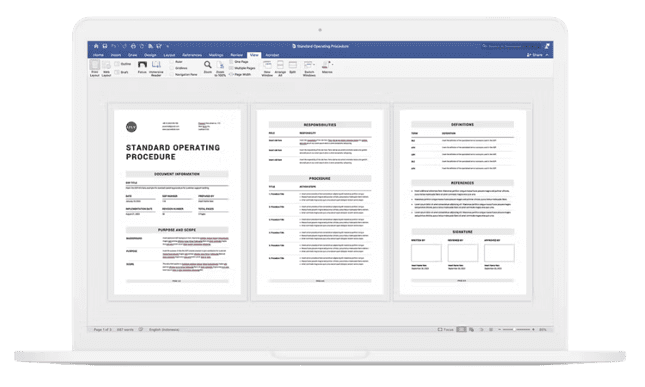
Task: Collapse the ribbon with the chevron
Action: (x=547, y=55)
